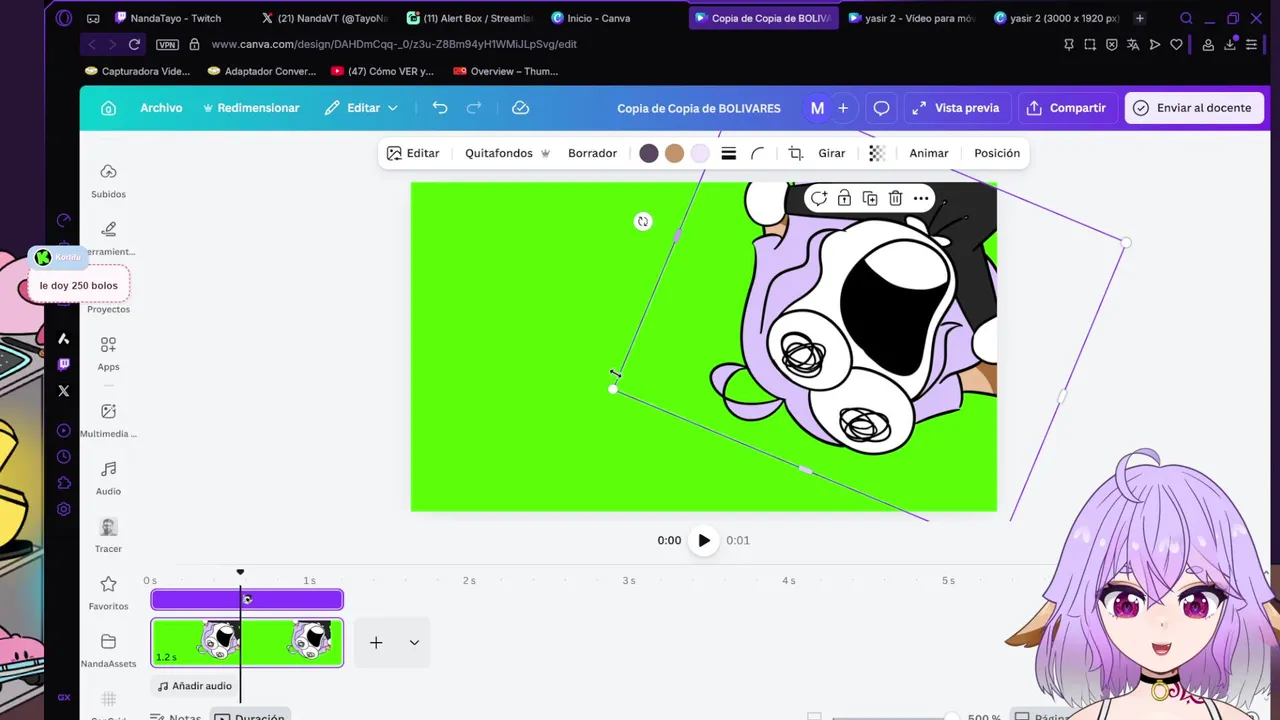
Task: Go to Canva home icon
Action: [108, 108]
